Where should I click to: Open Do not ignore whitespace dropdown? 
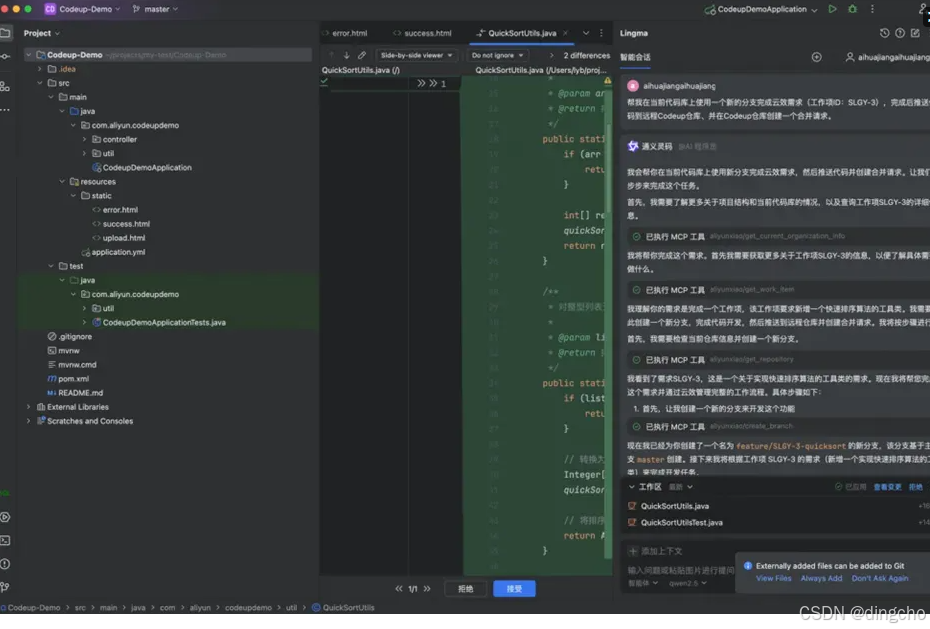(x=498, y=55)
